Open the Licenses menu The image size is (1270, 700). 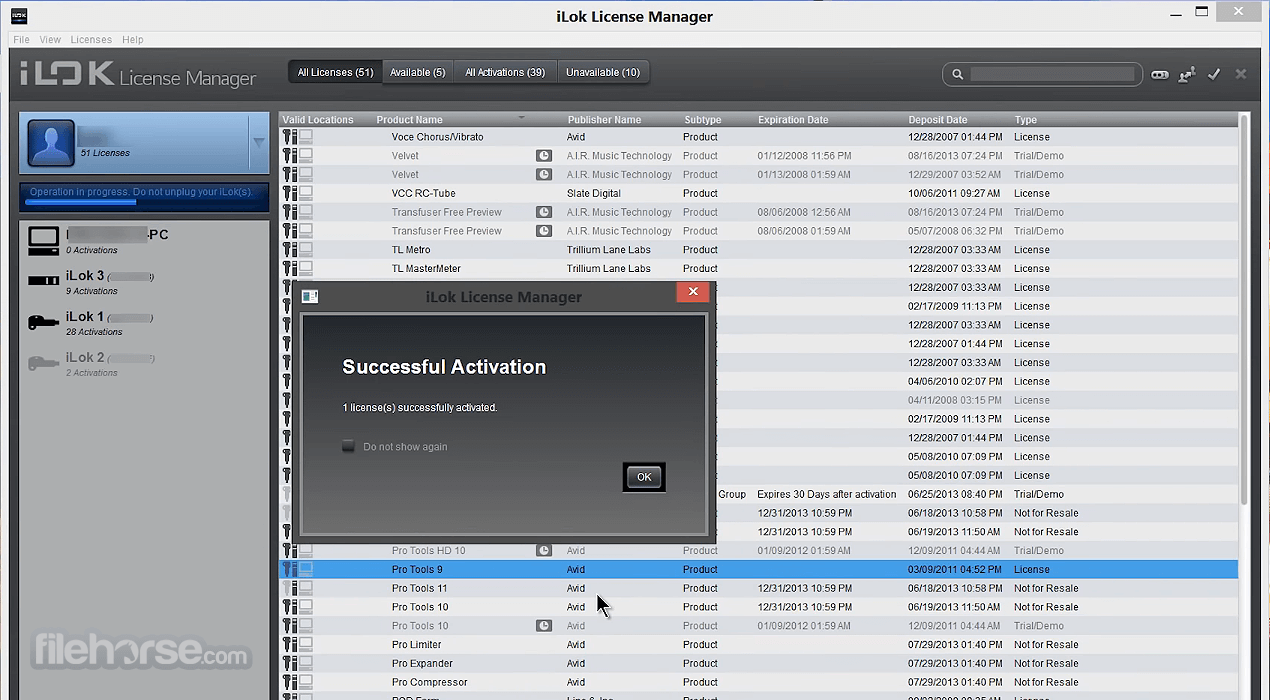pos(91,40)
